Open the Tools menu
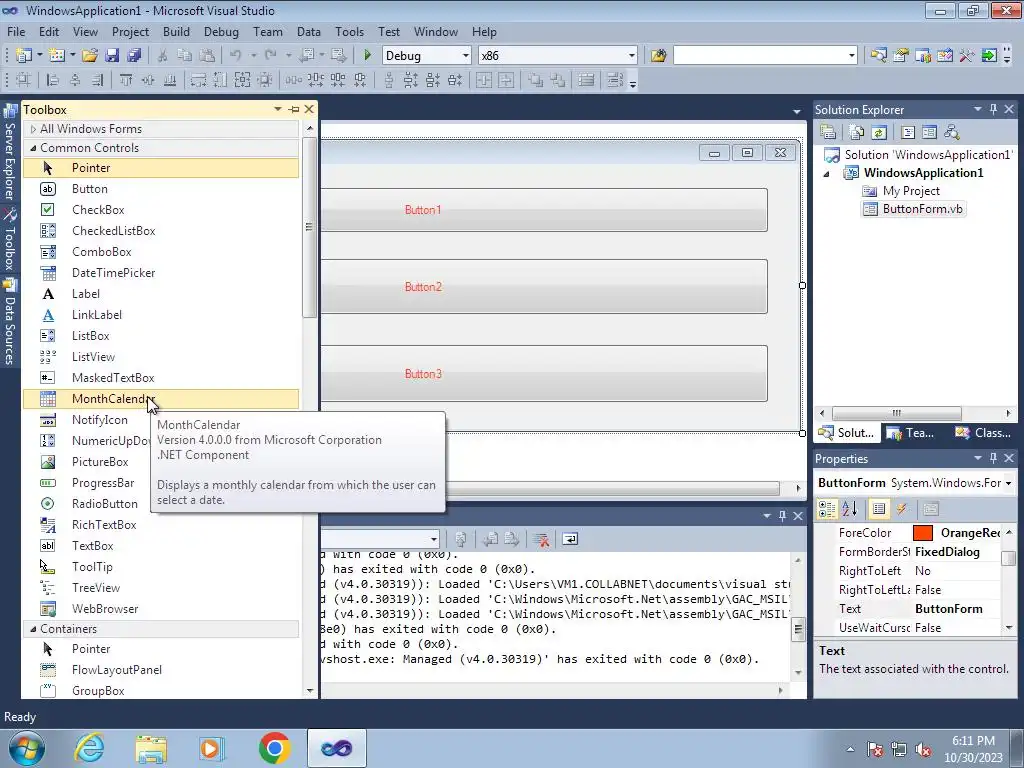Image resolution: width=1024 pixels, height=768 pixels. [349, 32]
